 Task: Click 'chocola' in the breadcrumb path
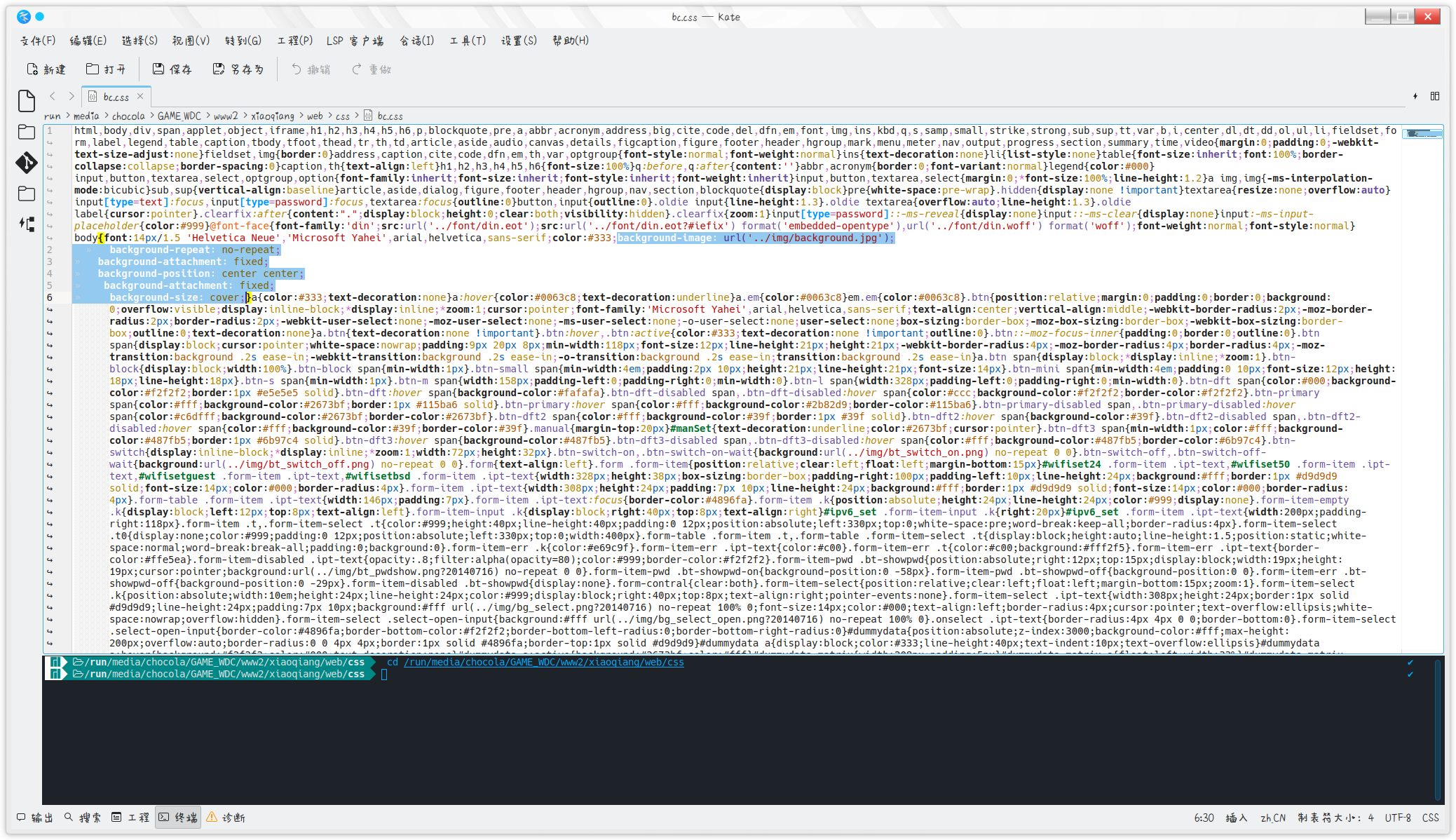(x=128, y=116)
